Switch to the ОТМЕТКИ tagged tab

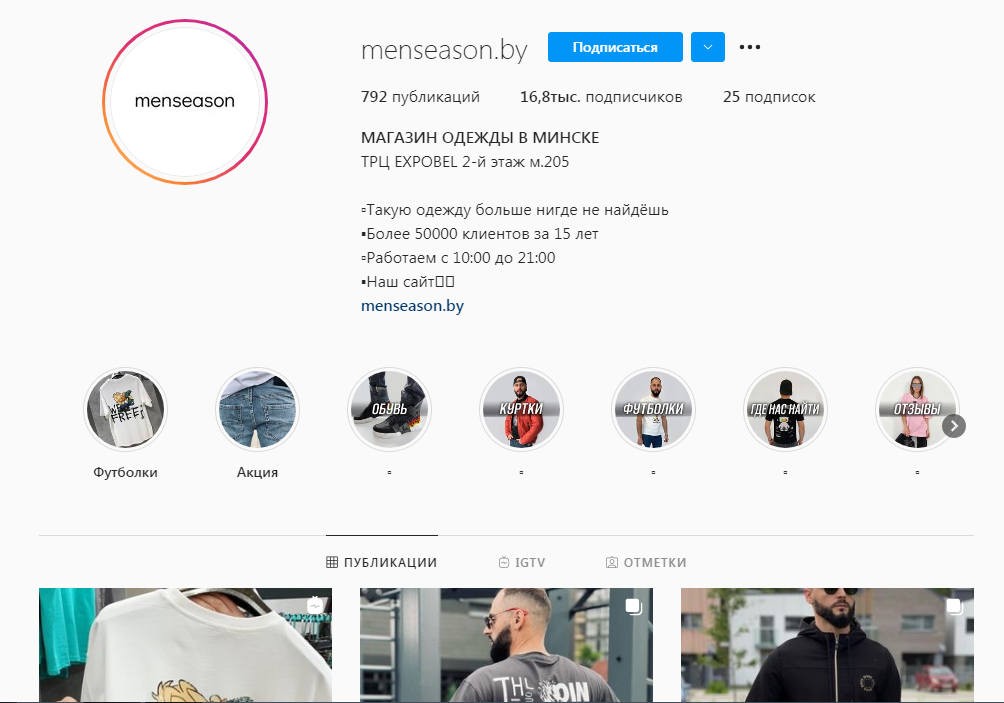pos(646,562)
